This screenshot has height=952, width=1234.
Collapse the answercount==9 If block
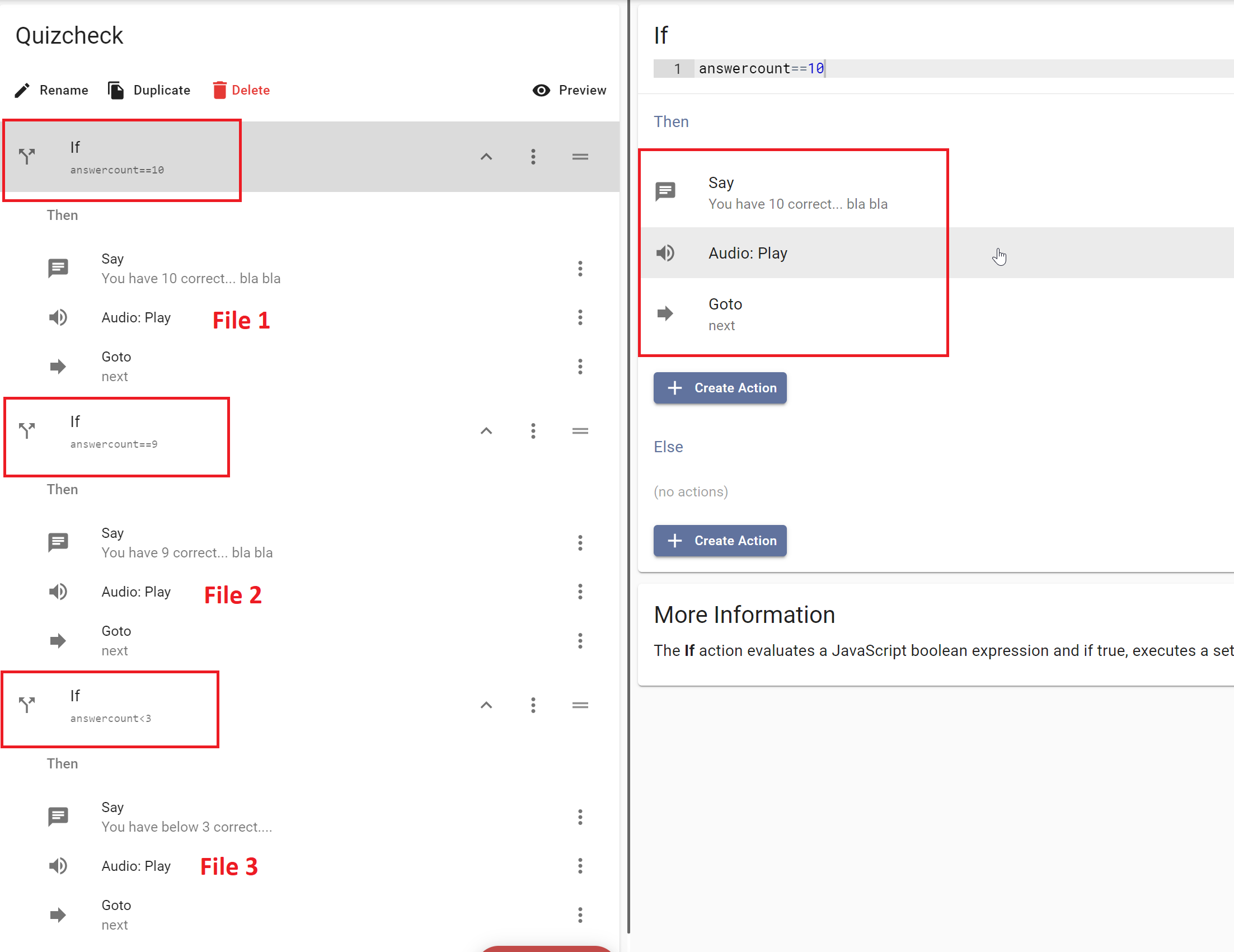pos(486,431)
